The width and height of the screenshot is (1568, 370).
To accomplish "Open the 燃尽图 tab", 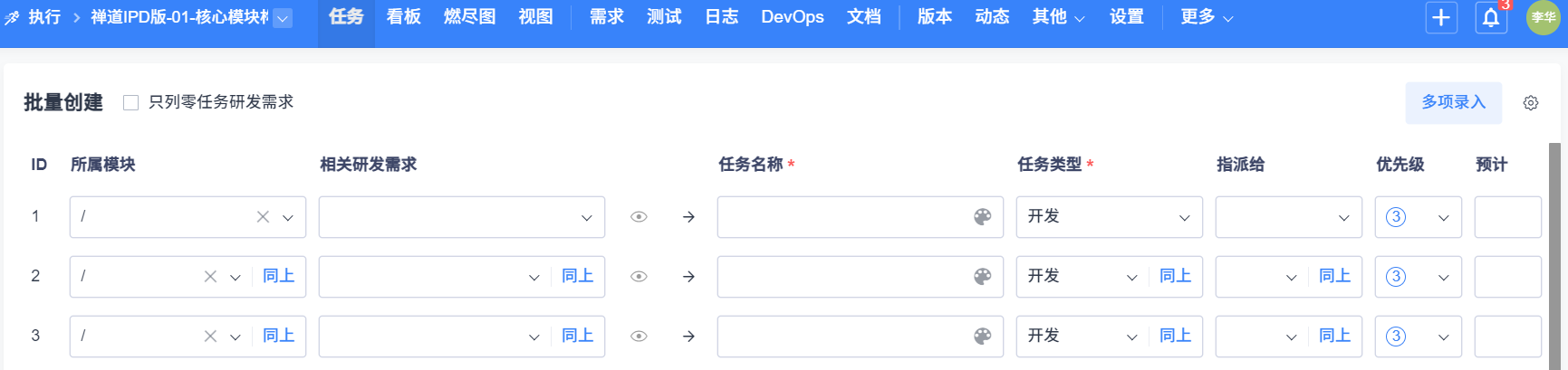I will [x=469, y=17].
